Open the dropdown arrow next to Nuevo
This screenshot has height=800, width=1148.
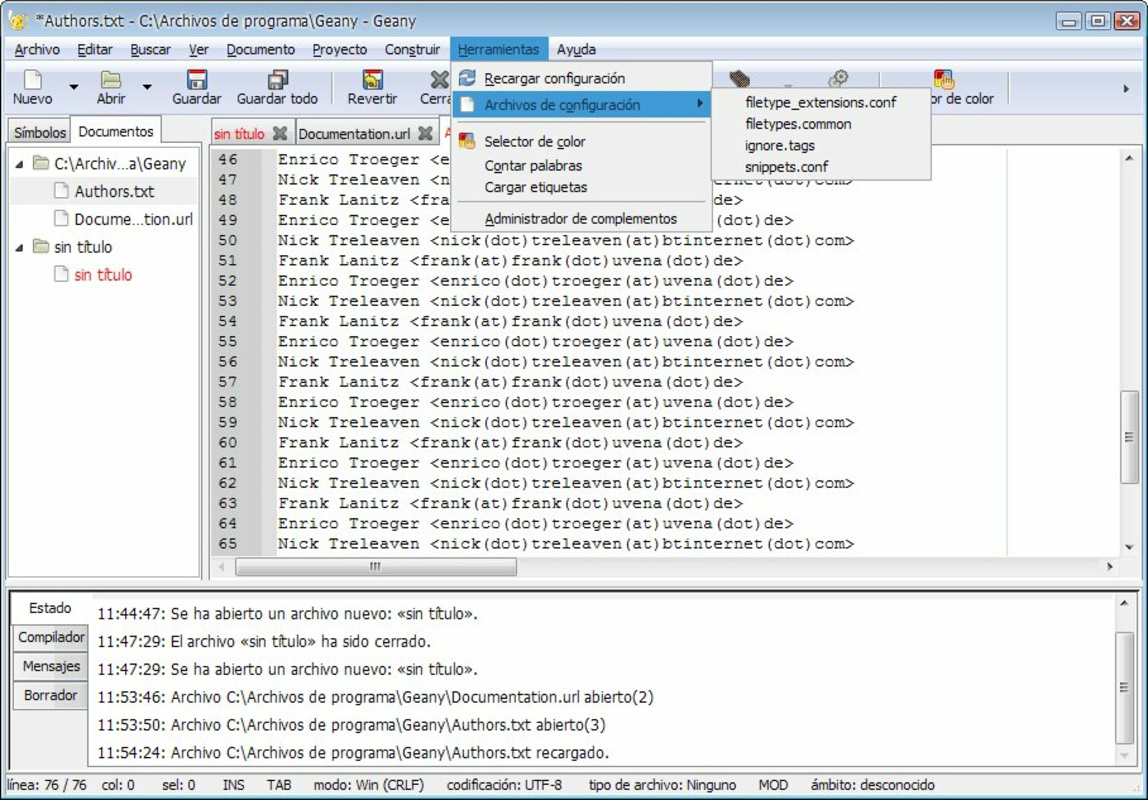tap(74, 87)
